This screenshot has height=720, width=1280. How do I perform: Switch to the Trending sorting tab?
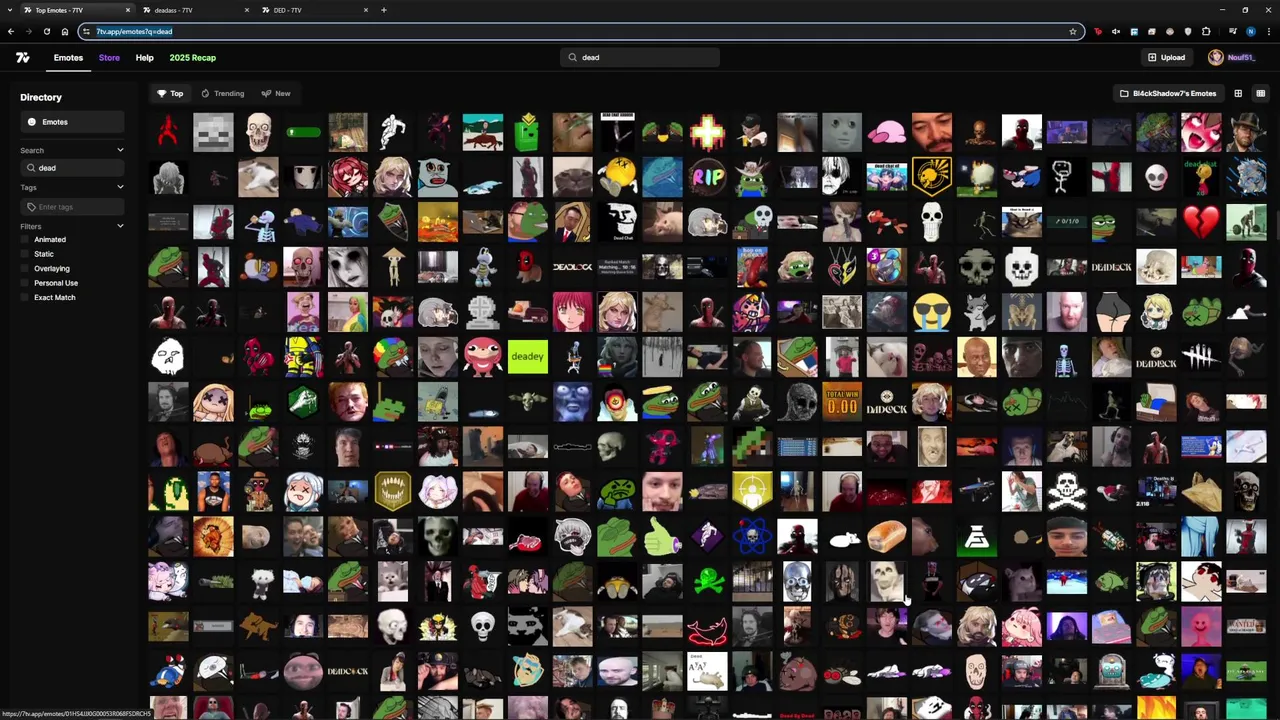click(x=222, y=93)
